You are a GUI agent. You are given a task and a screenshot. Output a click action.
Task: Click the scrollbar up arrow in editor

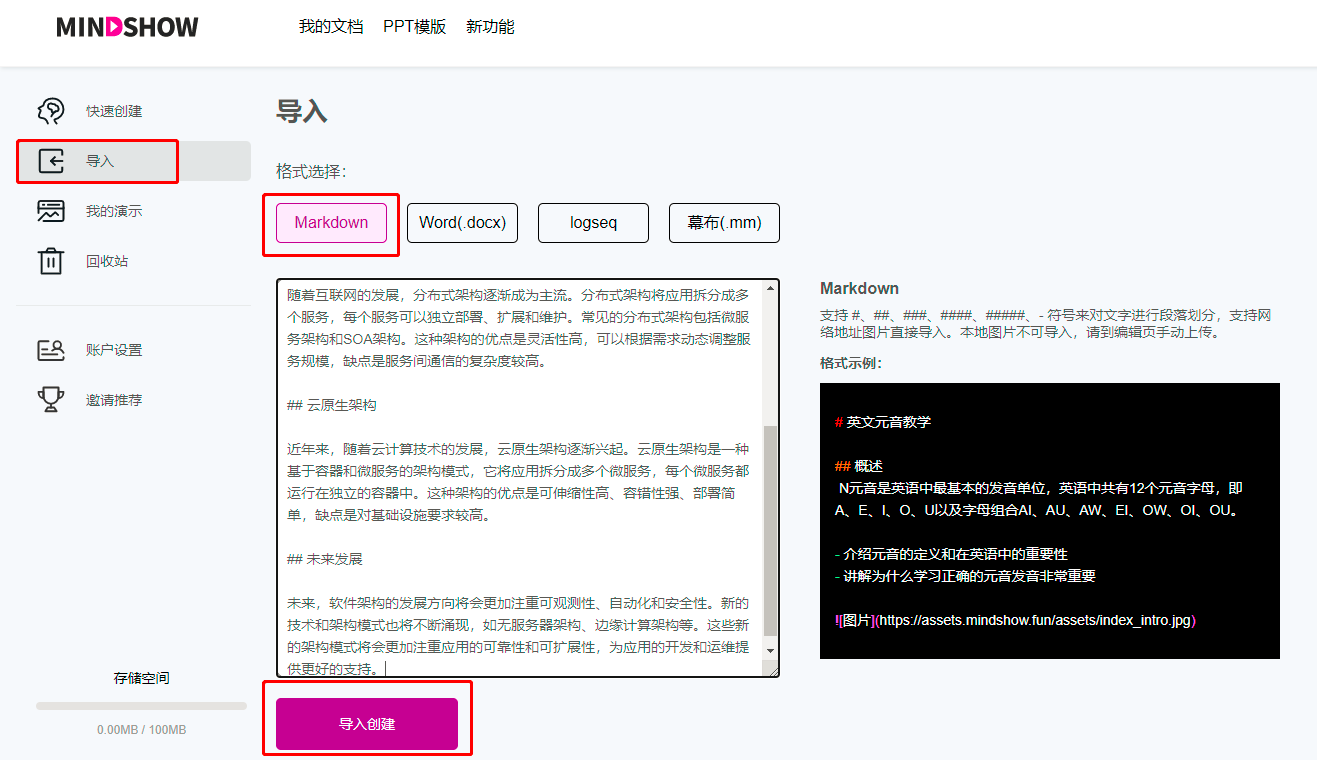pyautogui.click(x=771, y=290)
